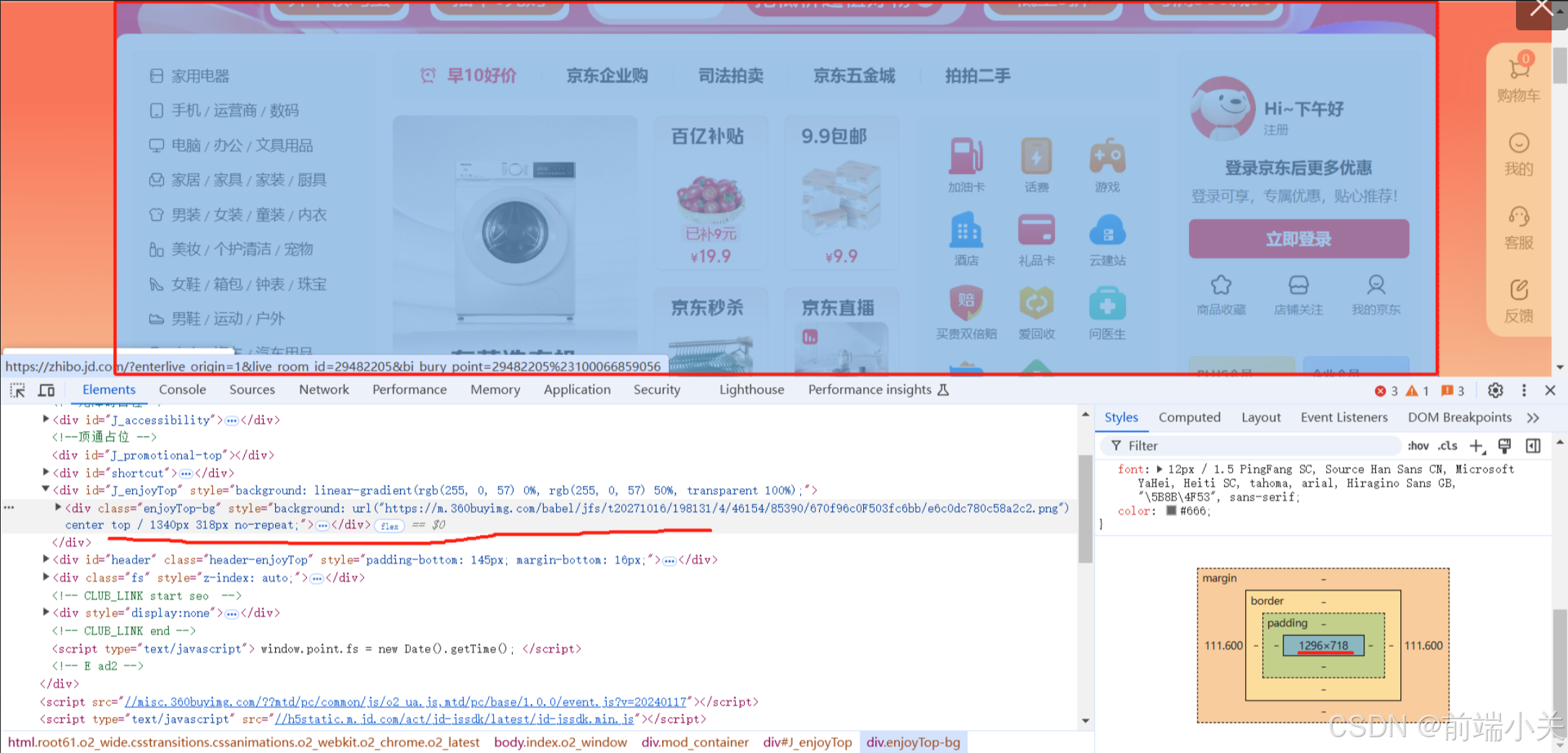Open 反馈 feedback sidebar icon
This screenshot has height=753, width=1568.
(1519, 290)
